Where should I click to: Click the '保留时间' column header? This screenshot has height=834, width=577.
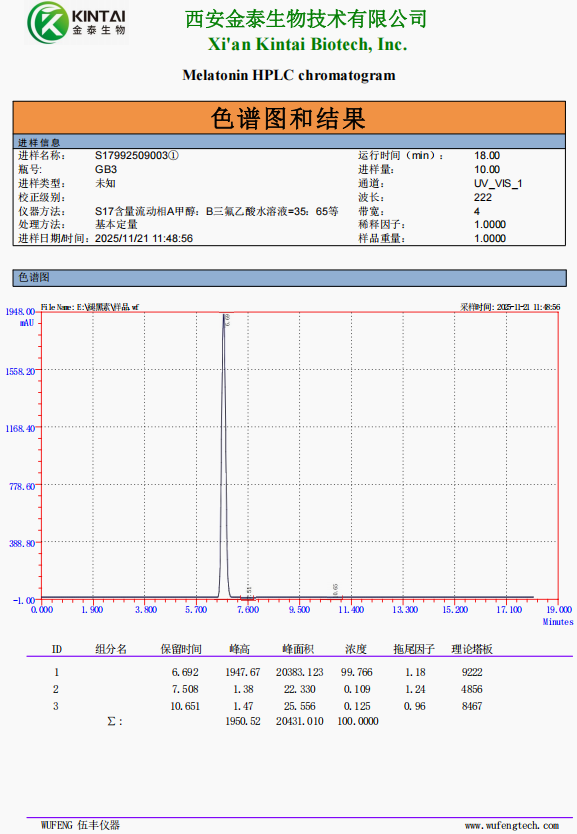click(181, 649)
